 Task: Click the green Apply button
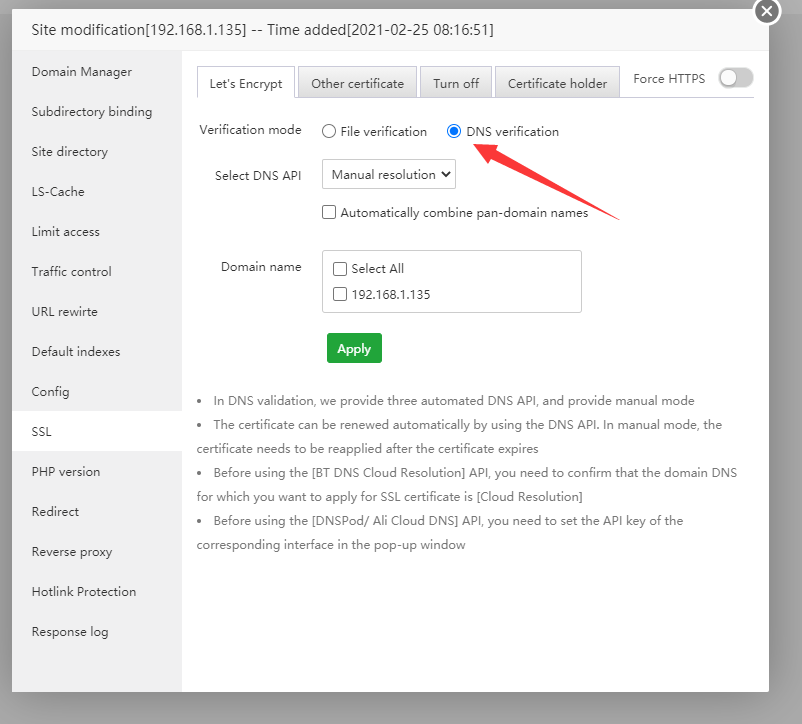pos(354,348)
